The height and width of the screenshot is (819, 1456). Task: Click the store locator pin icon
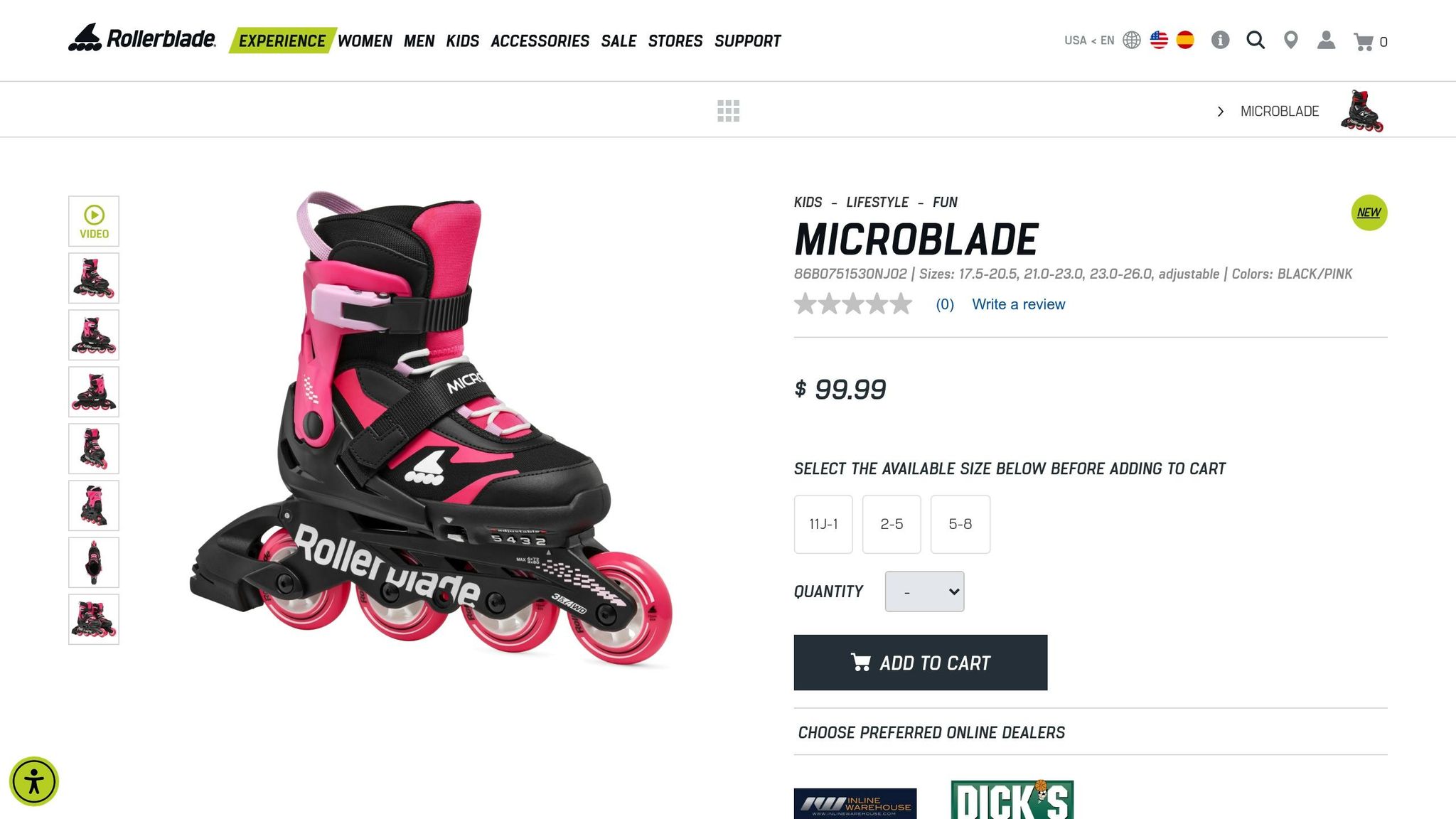(x=1291, y=41)
